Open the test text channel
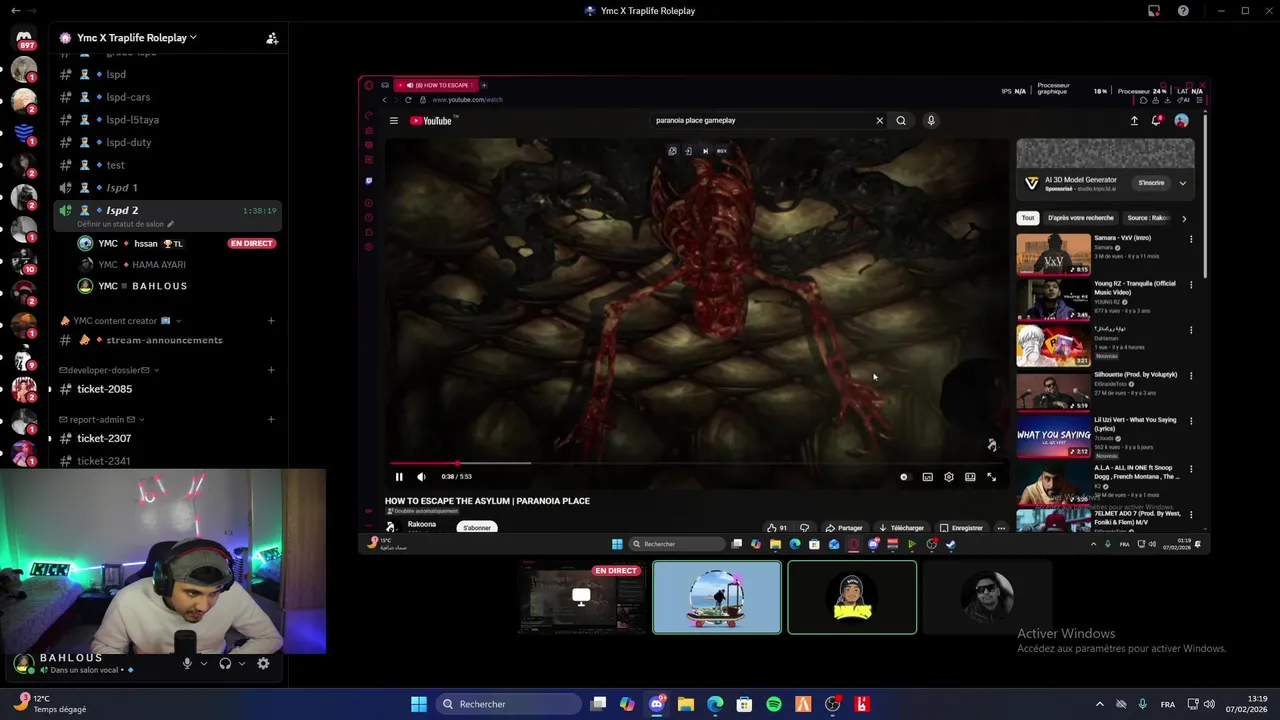 click(x=116, y=165)
